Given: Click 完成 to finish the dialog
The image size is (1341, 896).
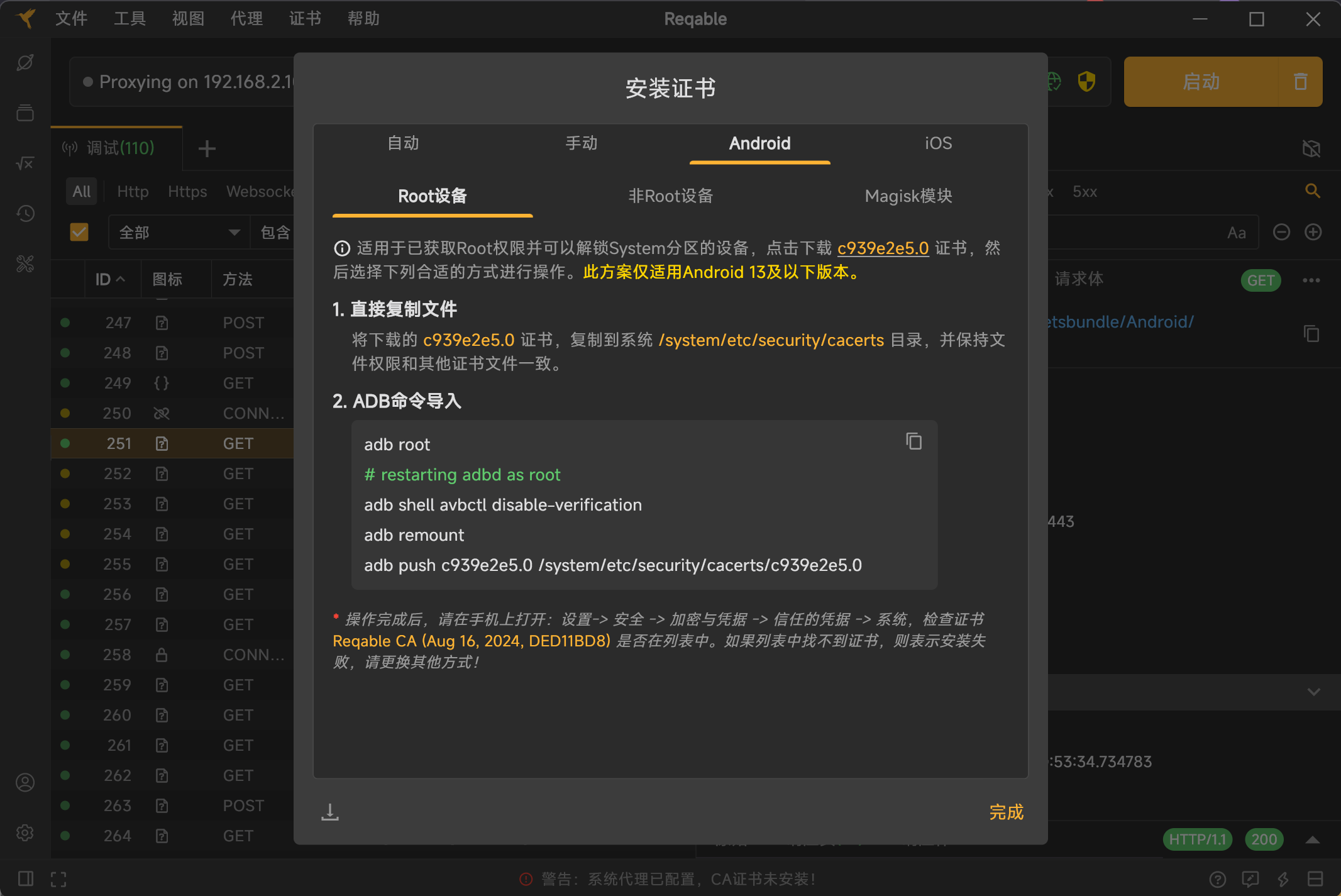Looking at the screenshot, I should (x=1006, y=812).
